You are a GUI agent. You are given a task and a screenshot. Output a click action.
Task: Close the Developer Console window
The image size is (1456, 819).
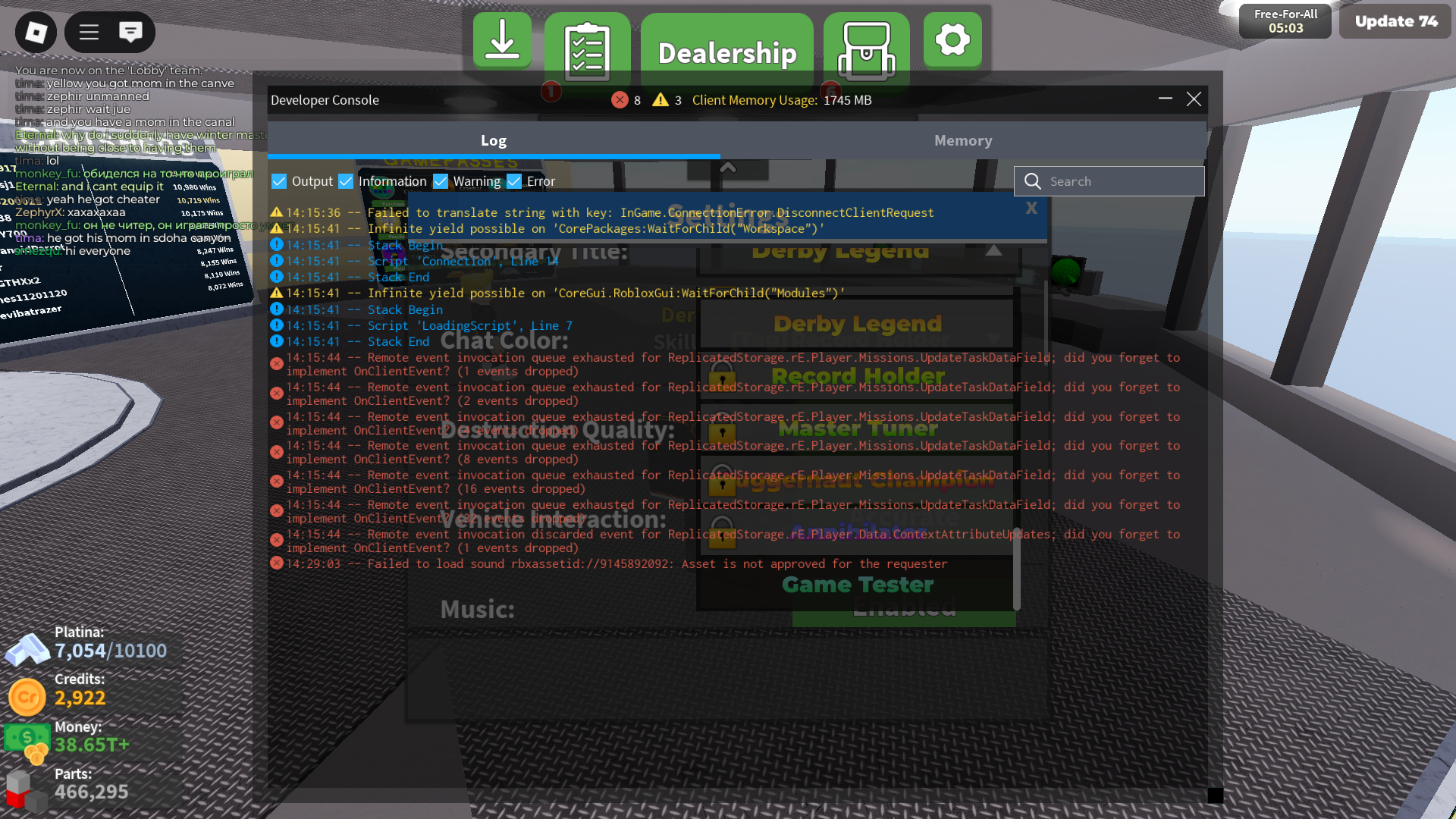point(1194,99)
